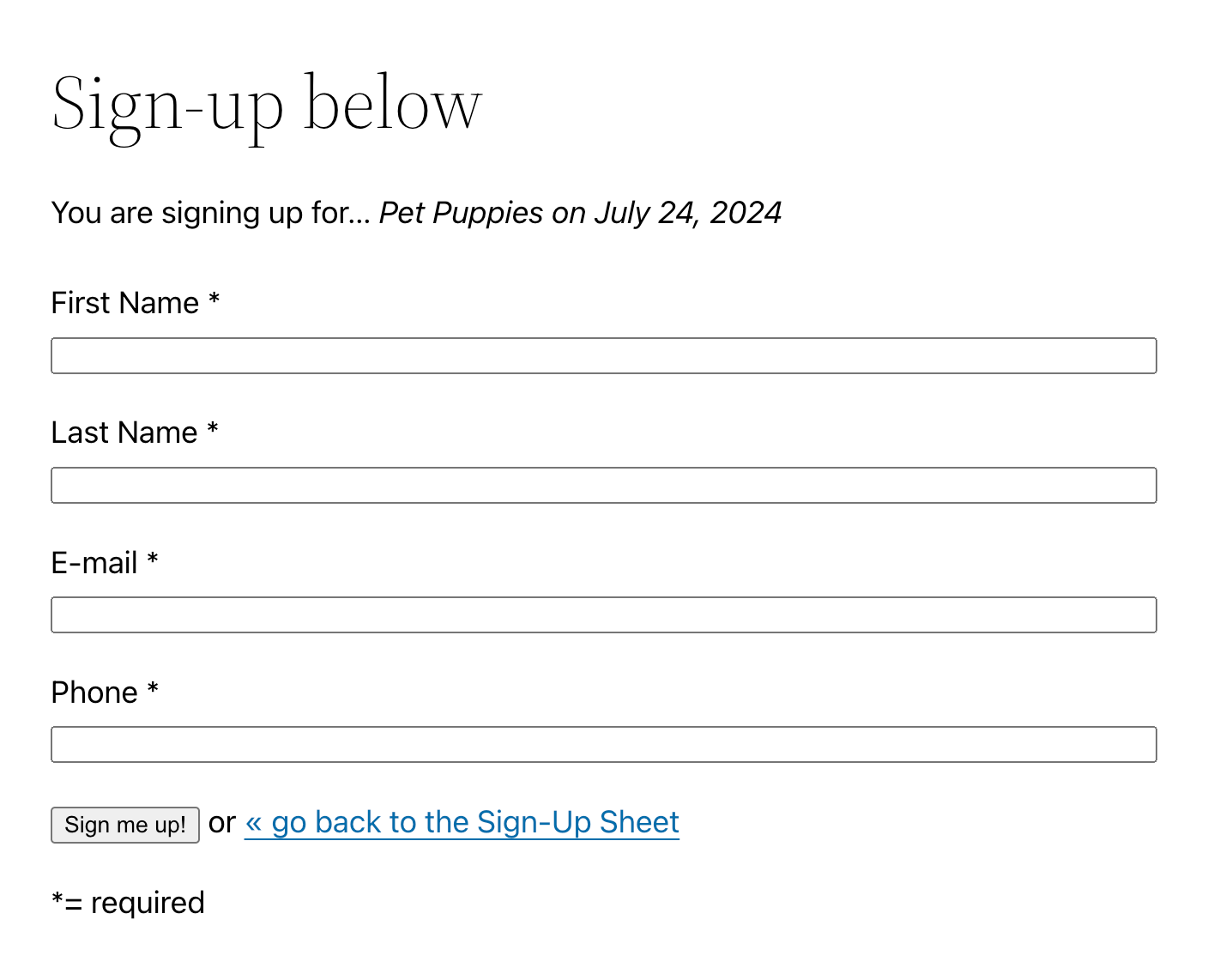The width and height of the screenshot is (1232, 968).
Task: Click the "Sign-up below" page heading
Action: (267, 105)
